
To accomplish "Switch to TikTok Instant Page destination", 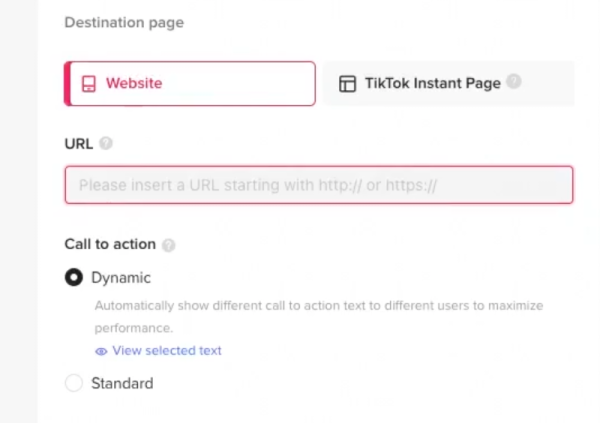I will [448, 83].
